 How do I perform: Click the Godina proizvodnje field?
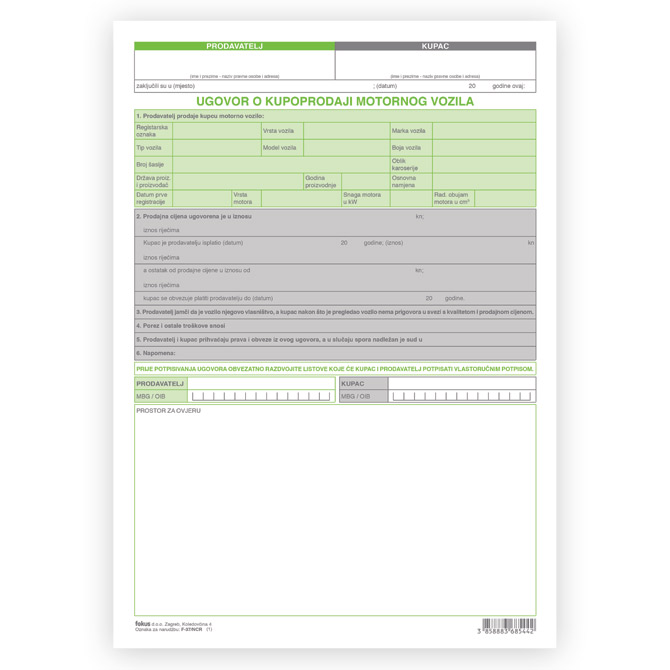tap(364, 181)
